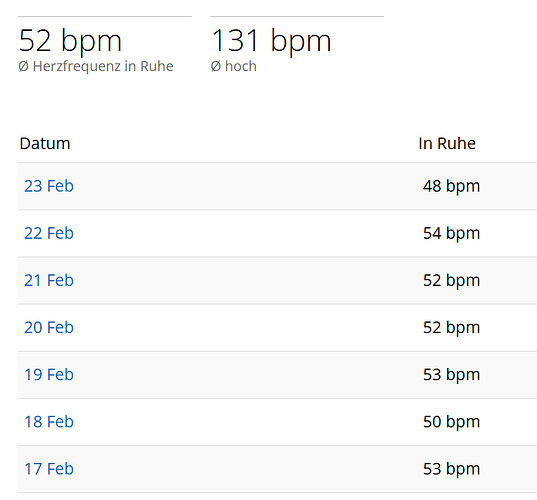This screenshot has width=537, height=500.
Task: Click 53 bpm in the 19 Feb row
Action: coord(451,375)
